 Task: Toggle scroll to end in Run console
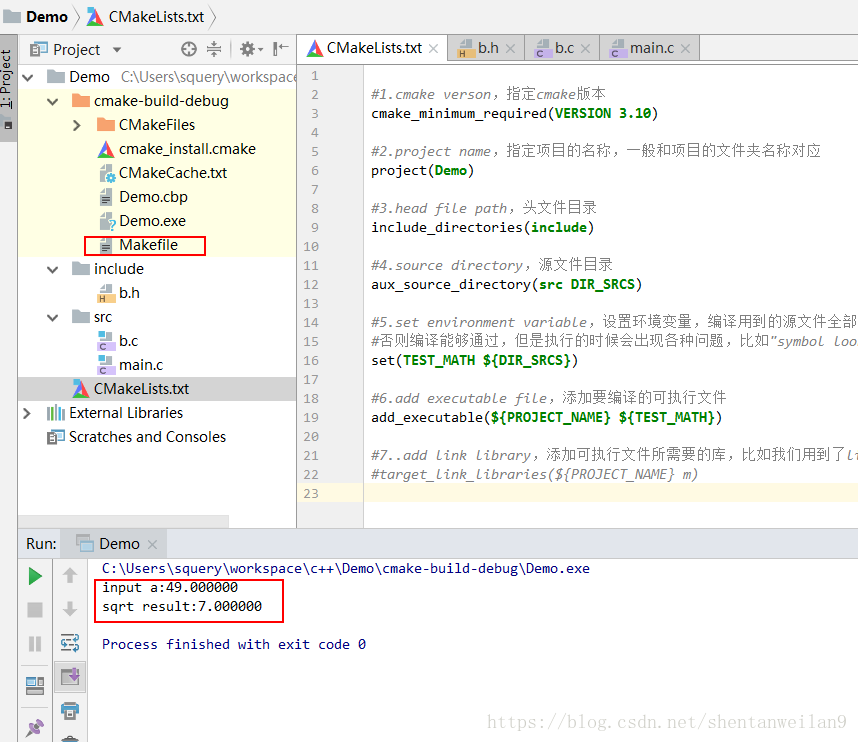click(x=70, y=677)
